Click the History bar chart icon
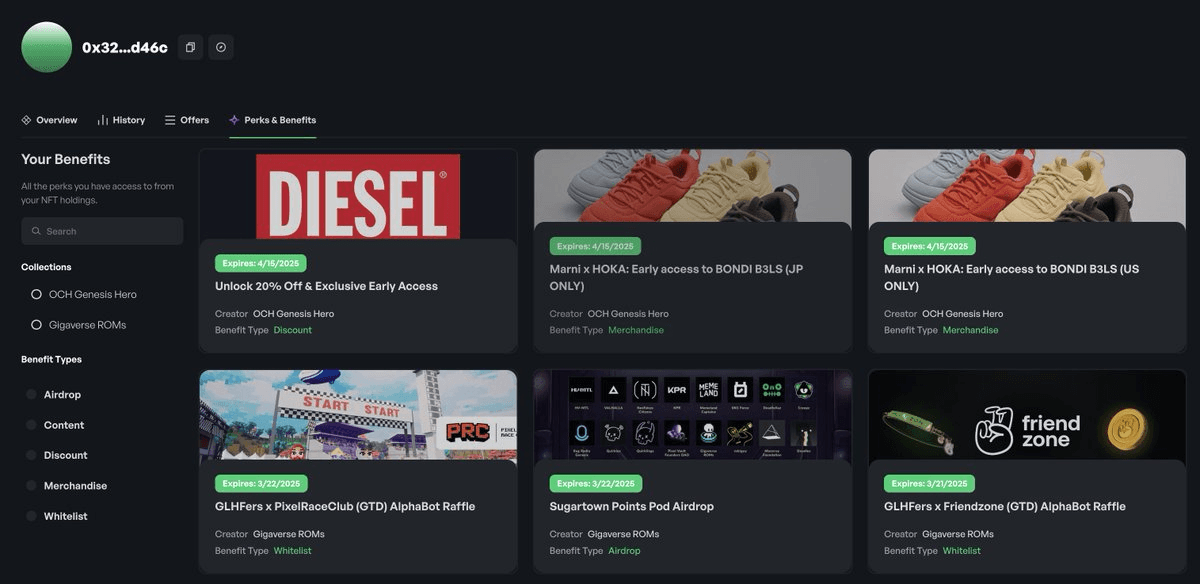 [103, 120]
